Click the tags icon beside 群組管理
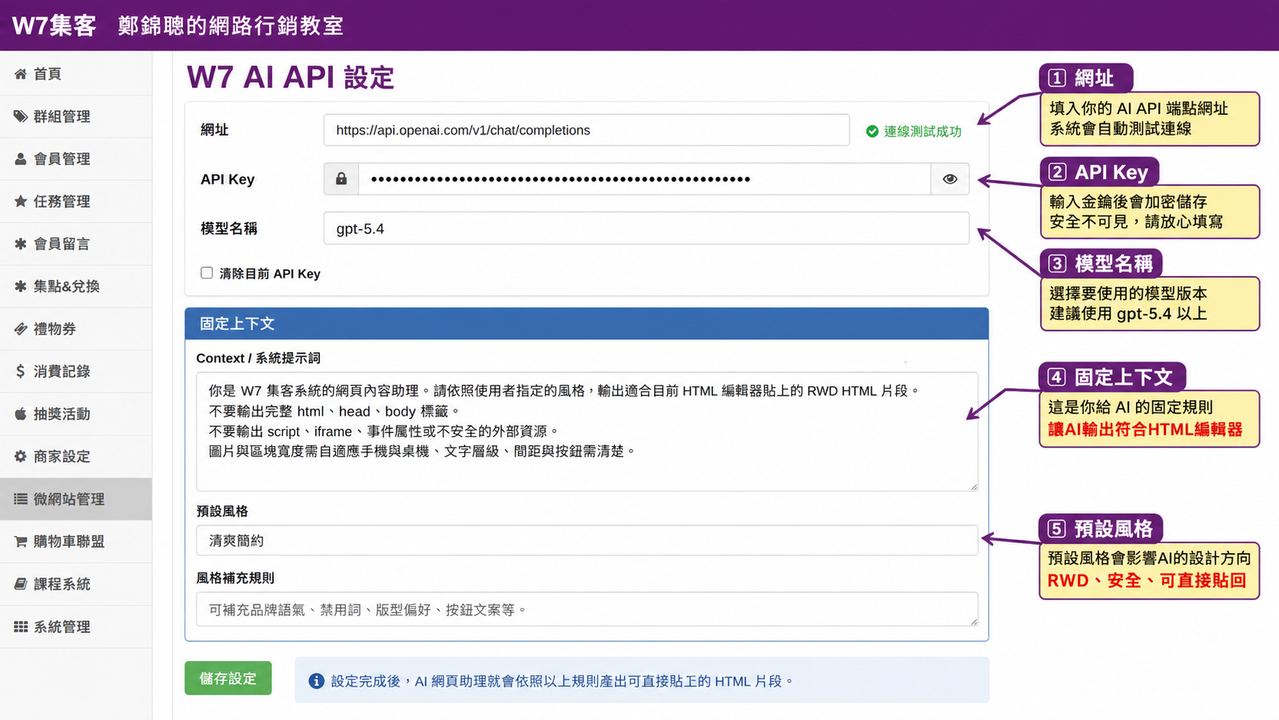This screenshot has width=1279, height=720. [20, 116]
